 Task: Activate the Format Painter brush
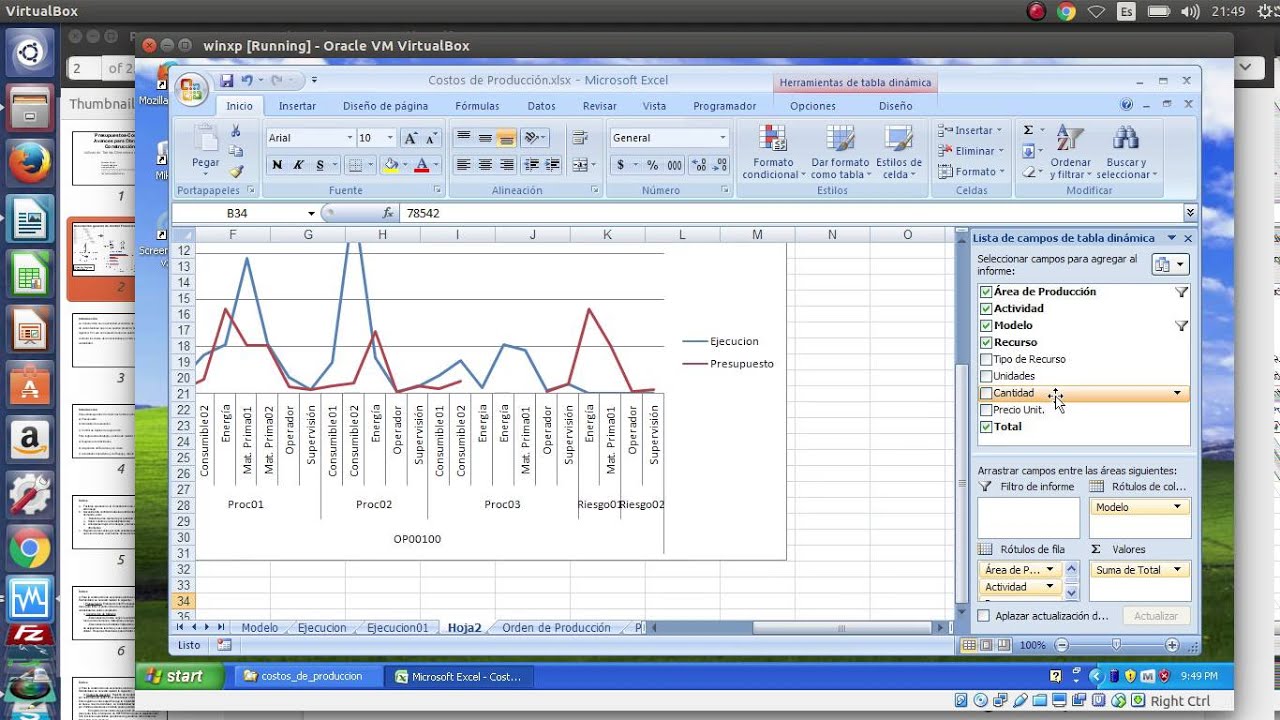point(236,170)
